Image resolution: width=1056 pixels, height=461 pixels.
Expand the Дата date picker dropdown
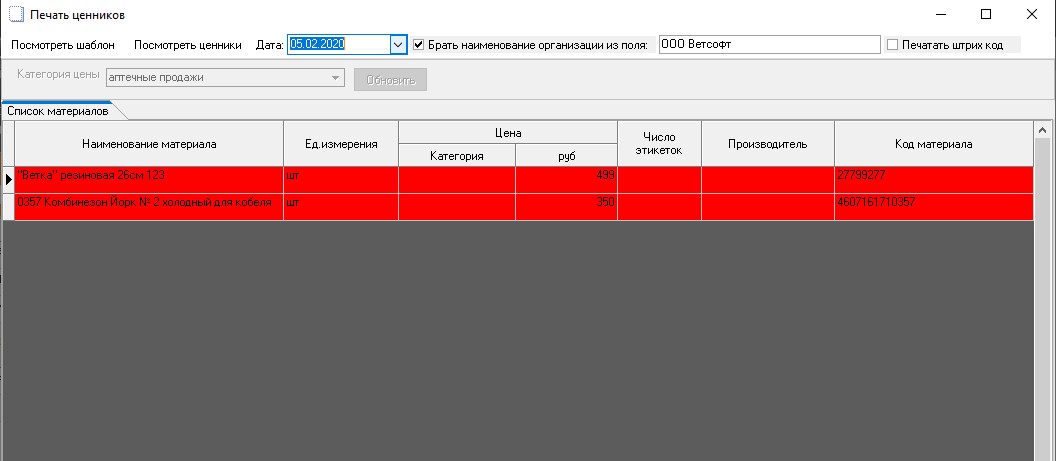point(397,45)
